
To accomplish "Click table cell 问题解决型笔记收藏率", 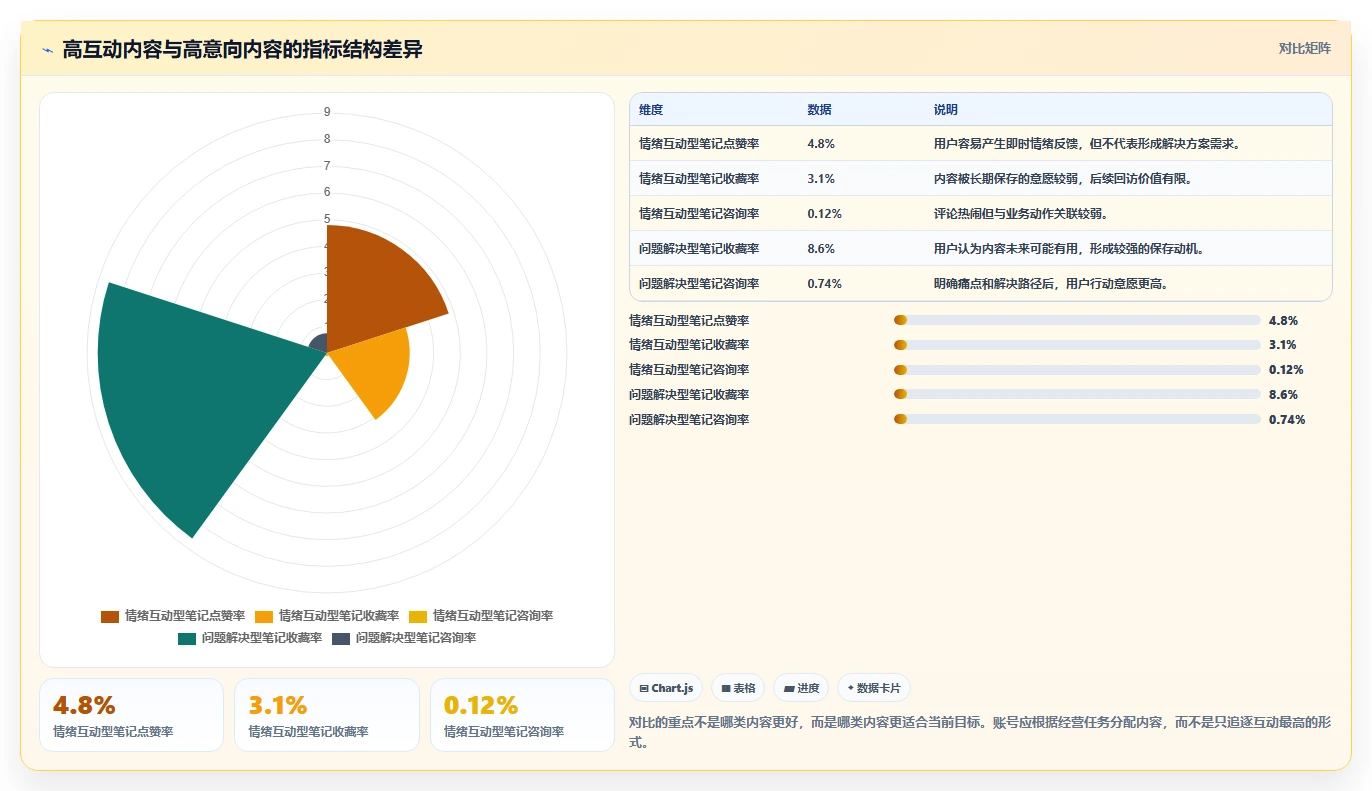I will tap(699, 249).
